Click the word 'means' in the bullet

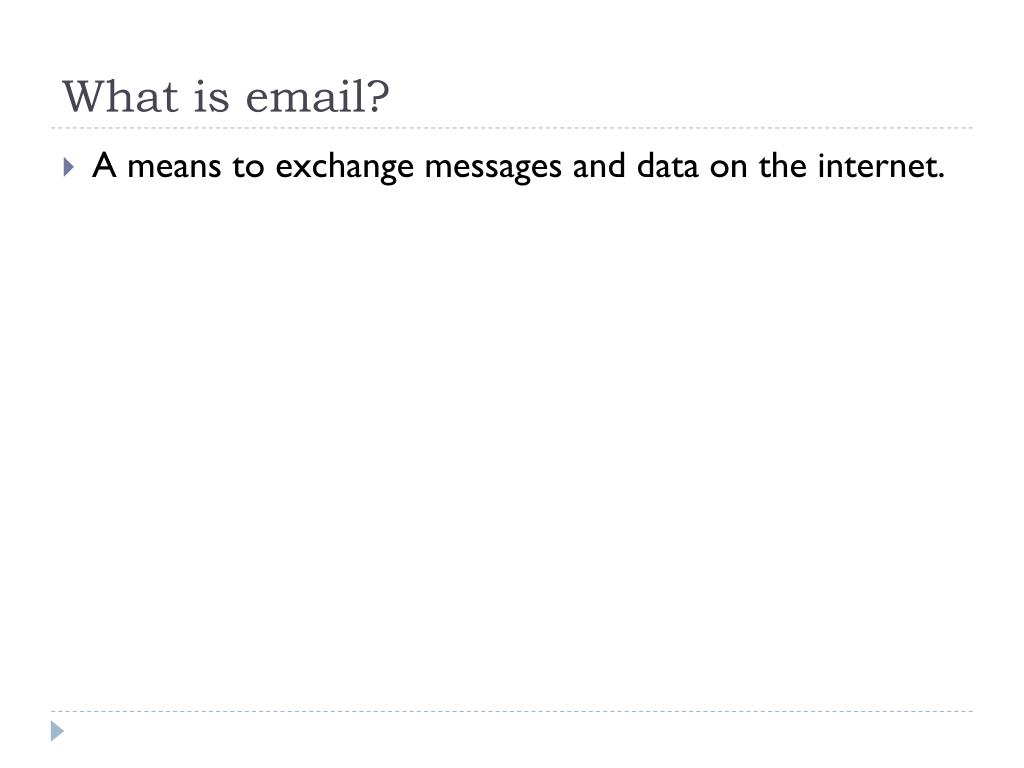174,167
